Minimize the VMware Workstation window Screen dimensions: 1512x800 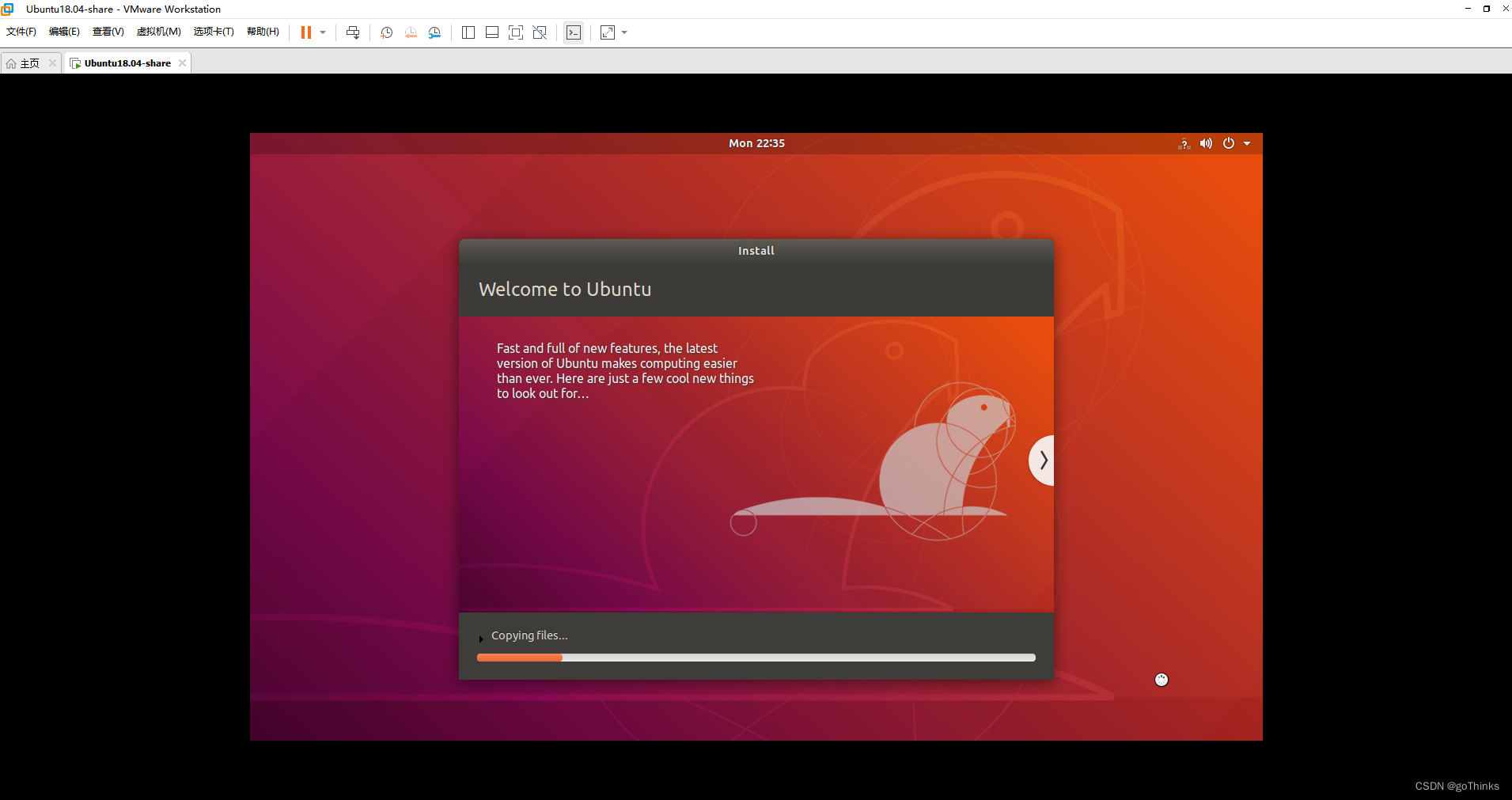(1468, 9)
